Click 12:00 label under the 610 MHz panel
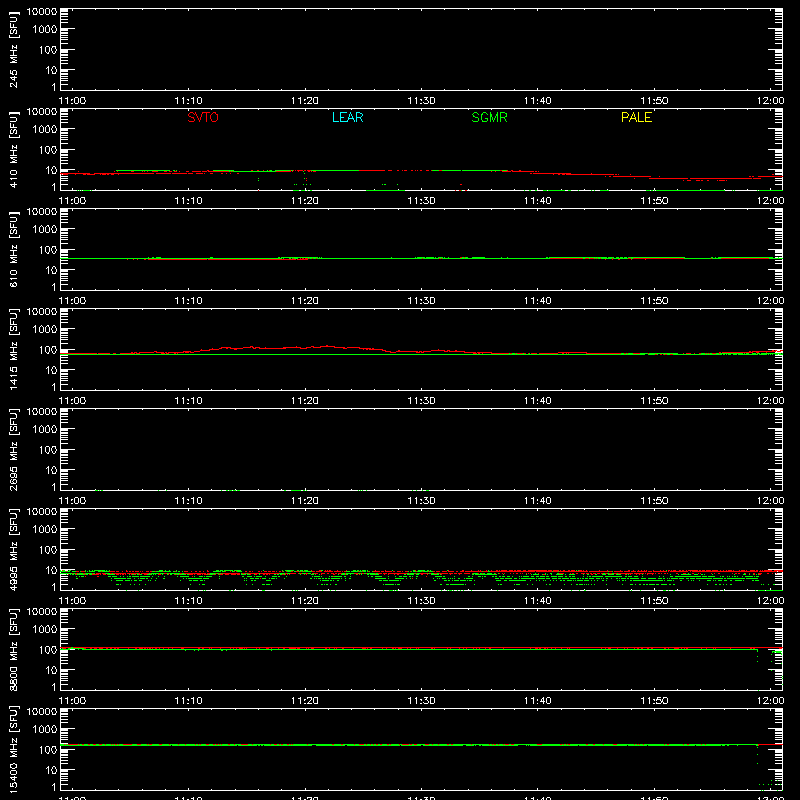Screen dimensions: 800x800 tap(770, 301)
